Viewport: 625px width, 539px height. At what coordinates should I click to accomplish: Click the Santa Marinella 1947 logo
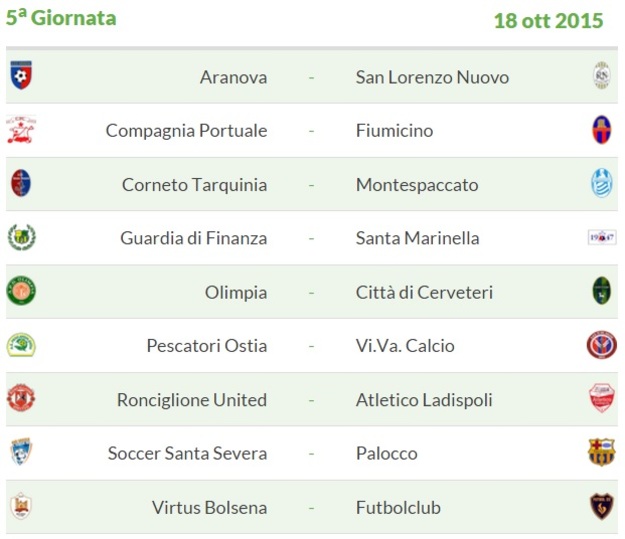(602, 238)
